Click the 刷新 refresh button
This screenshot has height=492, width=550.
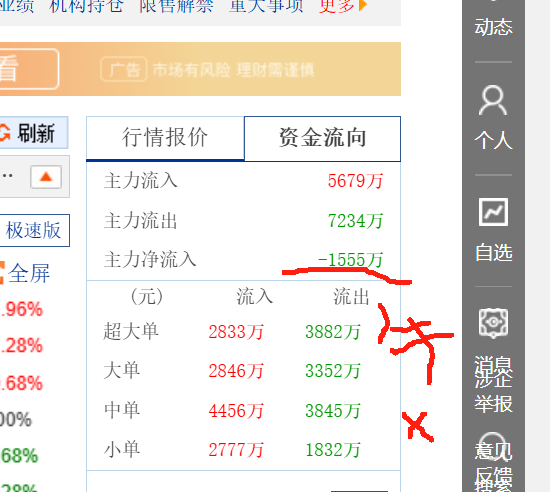[33, 133]
